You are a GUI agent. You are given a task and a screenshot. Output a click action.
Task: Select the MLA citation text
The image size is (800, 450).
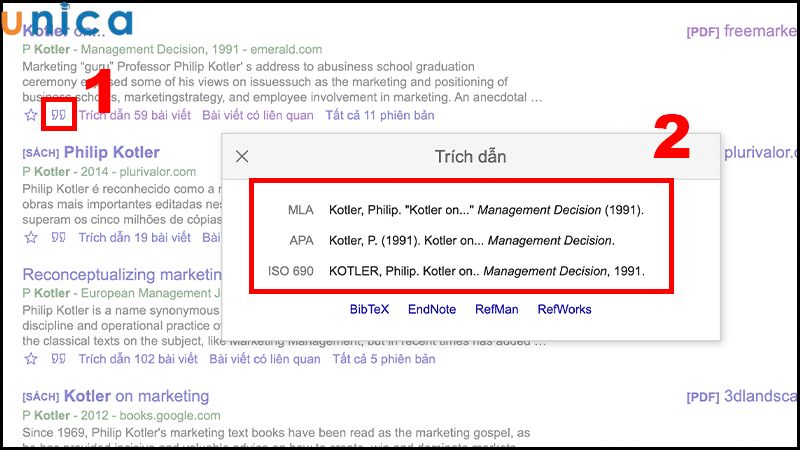(x=486, y=210)
